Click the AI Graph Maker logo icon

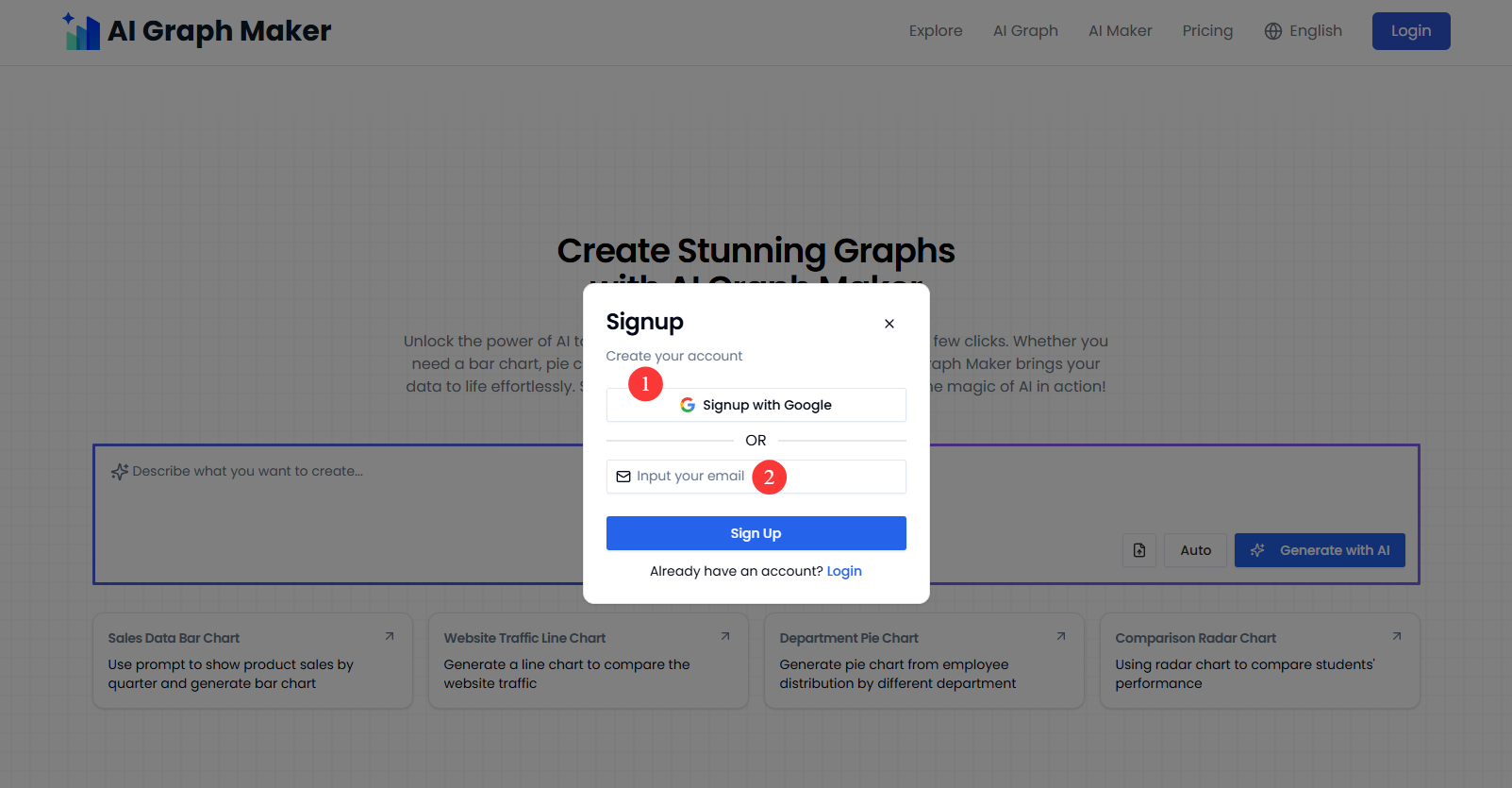pos(82,31)
